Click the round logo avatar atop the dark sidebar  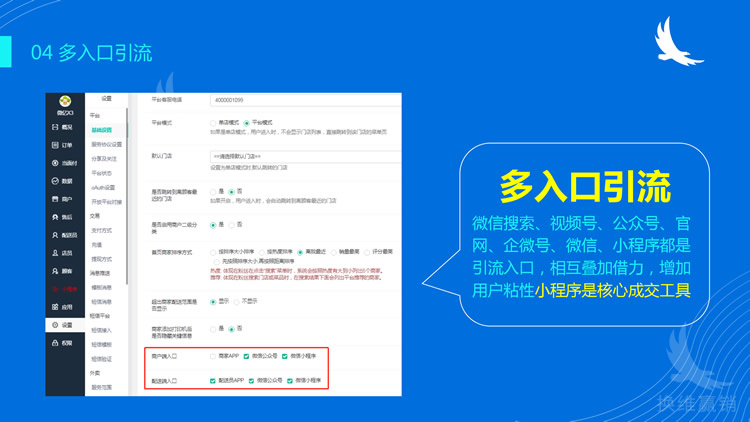(x=65, y=101)
